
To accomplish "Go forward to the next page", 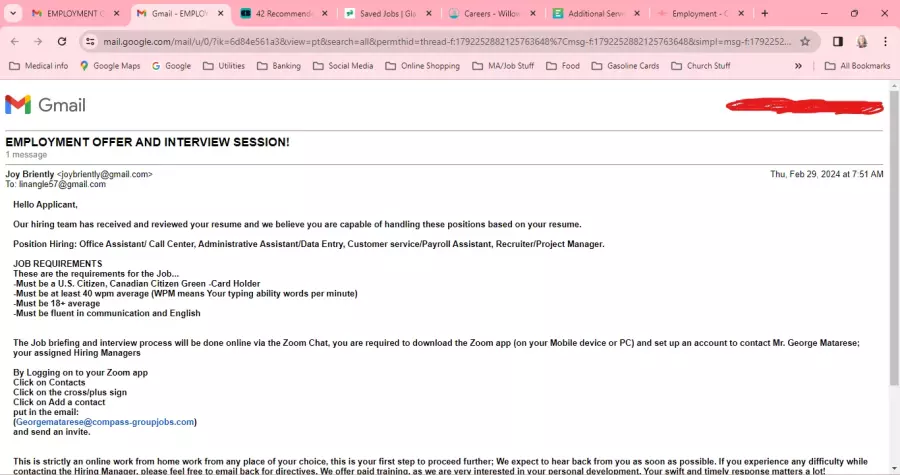I will 38,41.
